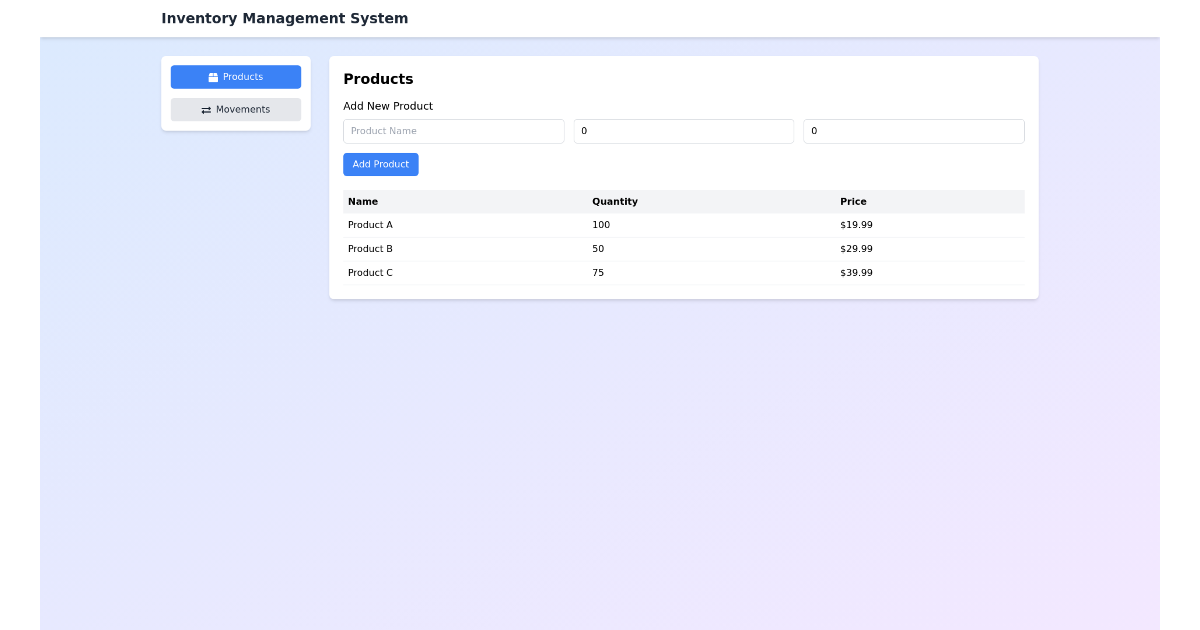1200x630 pixels.
Task: Click the price input field
Action: coord(913,131)
